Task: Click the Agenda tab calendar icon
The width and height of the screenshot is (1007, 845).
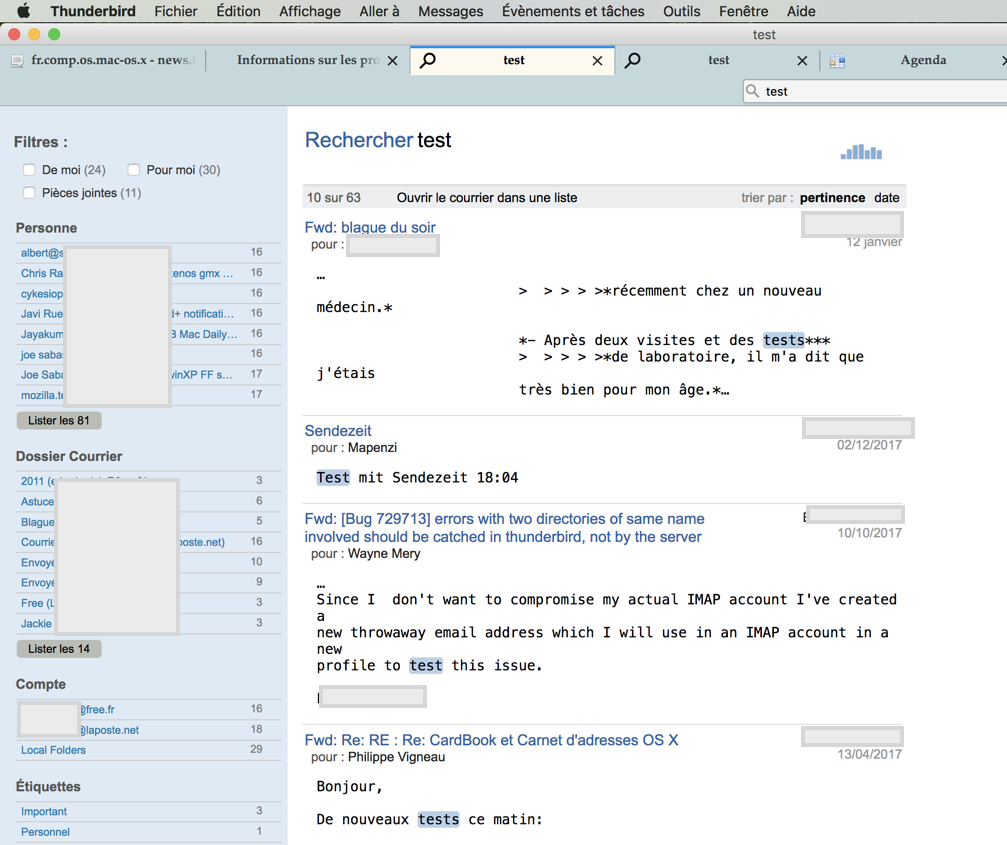Action: click(838, 61)
